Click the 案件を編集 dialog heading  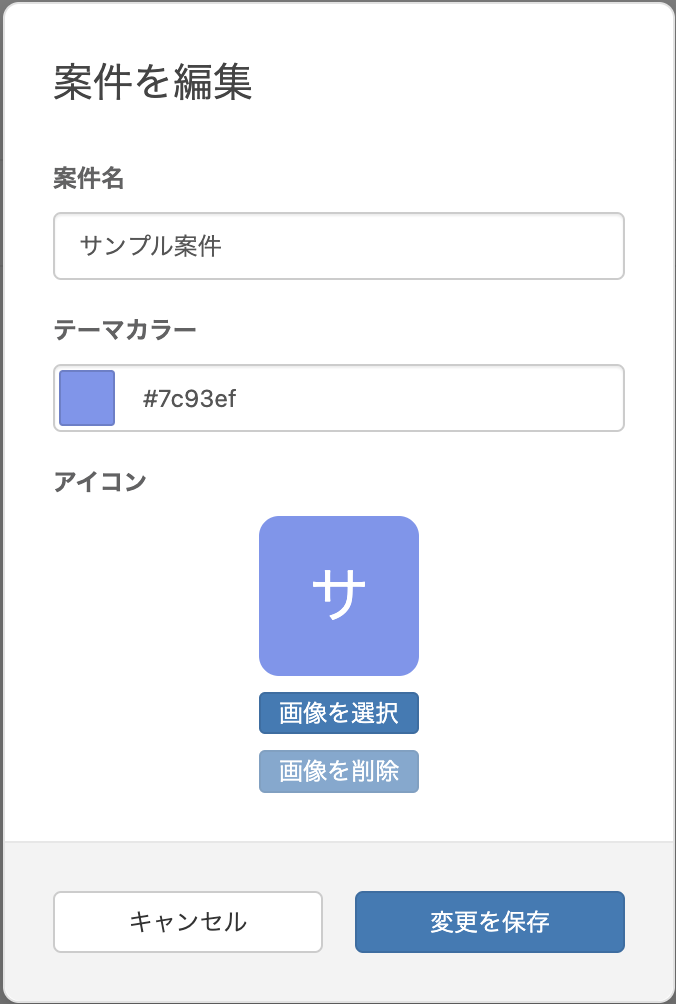click(x=153, y=83)
